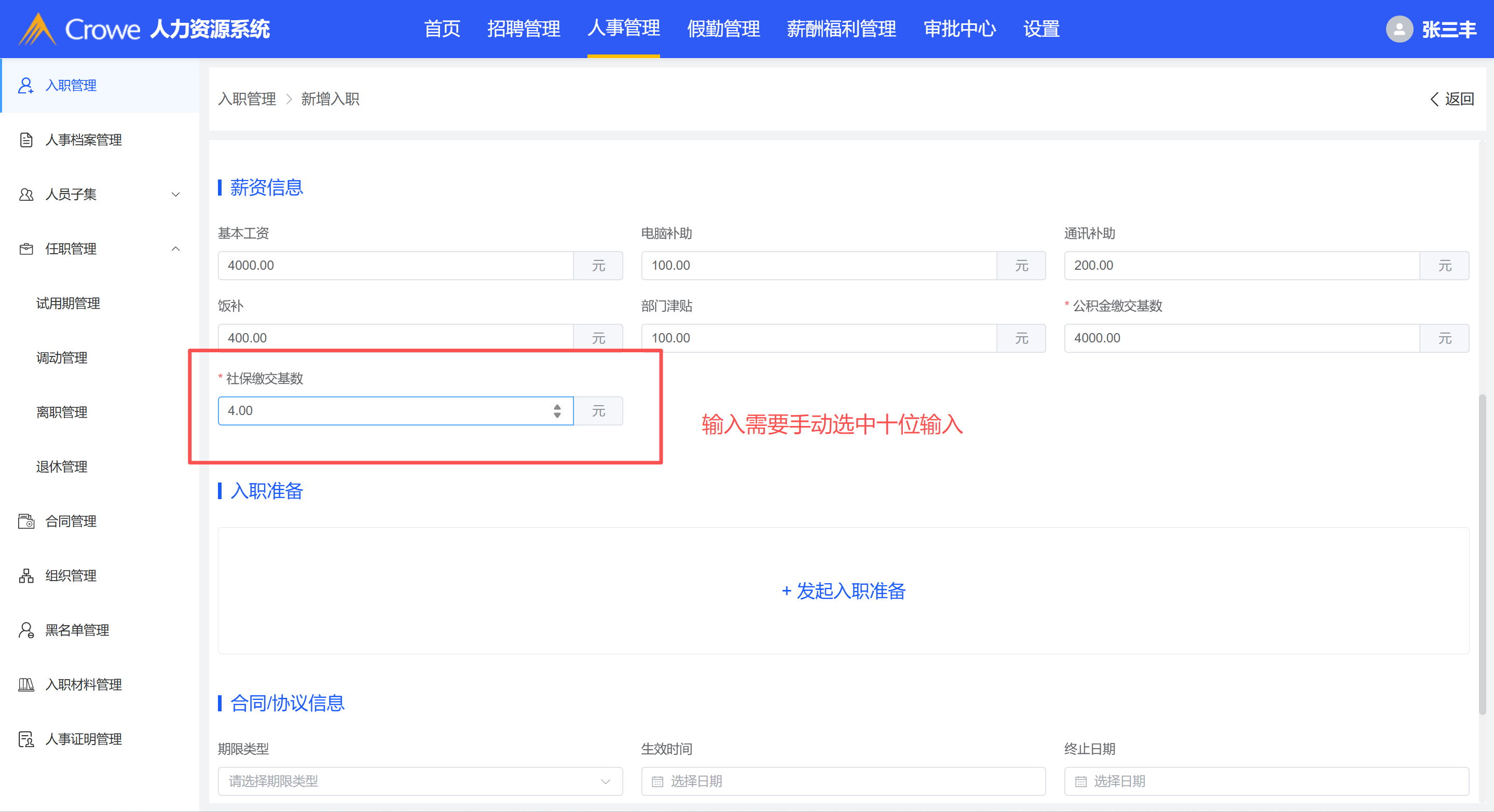Click the 合同管理 sidebar icon
Screen dimensions: 1494x812
(25, 521)
